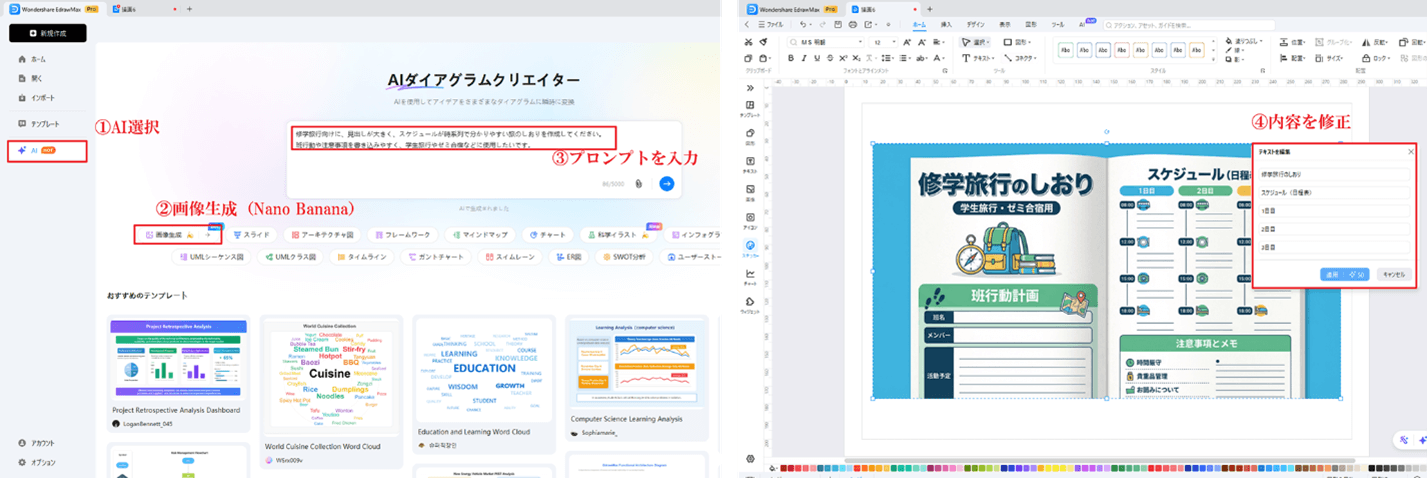
Task: Send the prompt with the blue arrow button
Action: point(667,184)
